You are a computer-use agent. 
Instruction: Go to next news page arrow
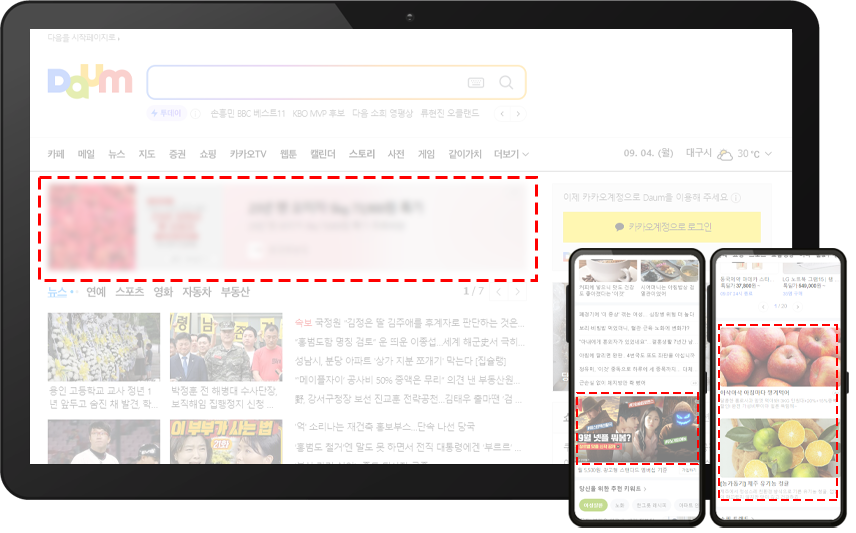tap(517, 292)
